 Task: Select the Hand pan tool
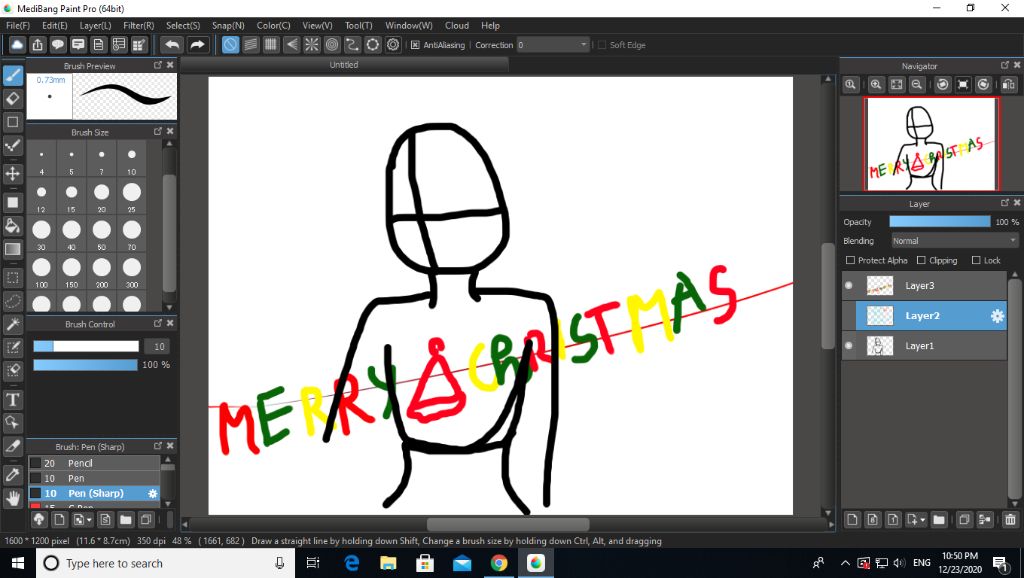coord(12,498)
